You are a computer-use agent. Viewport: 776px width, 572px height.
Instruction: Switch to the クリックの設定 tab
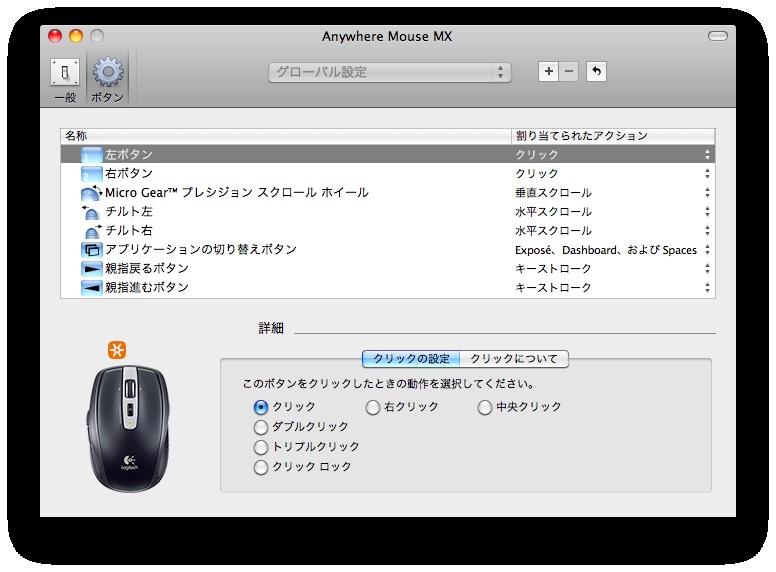[411, 359]
